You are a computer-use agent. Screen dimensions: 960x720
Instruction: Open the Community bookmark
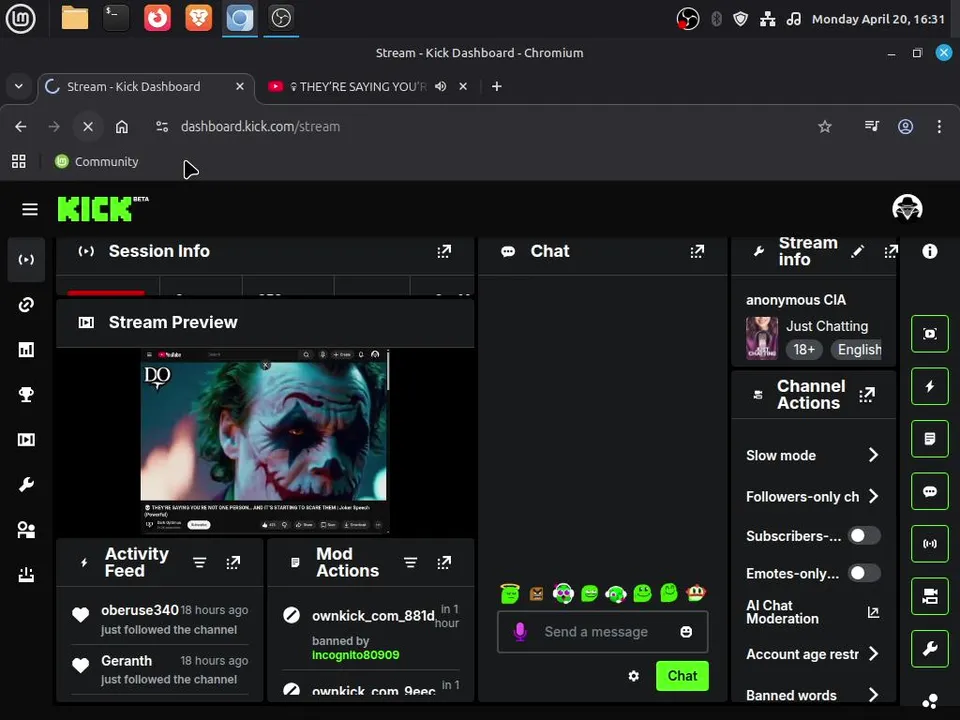click(97, 162)
